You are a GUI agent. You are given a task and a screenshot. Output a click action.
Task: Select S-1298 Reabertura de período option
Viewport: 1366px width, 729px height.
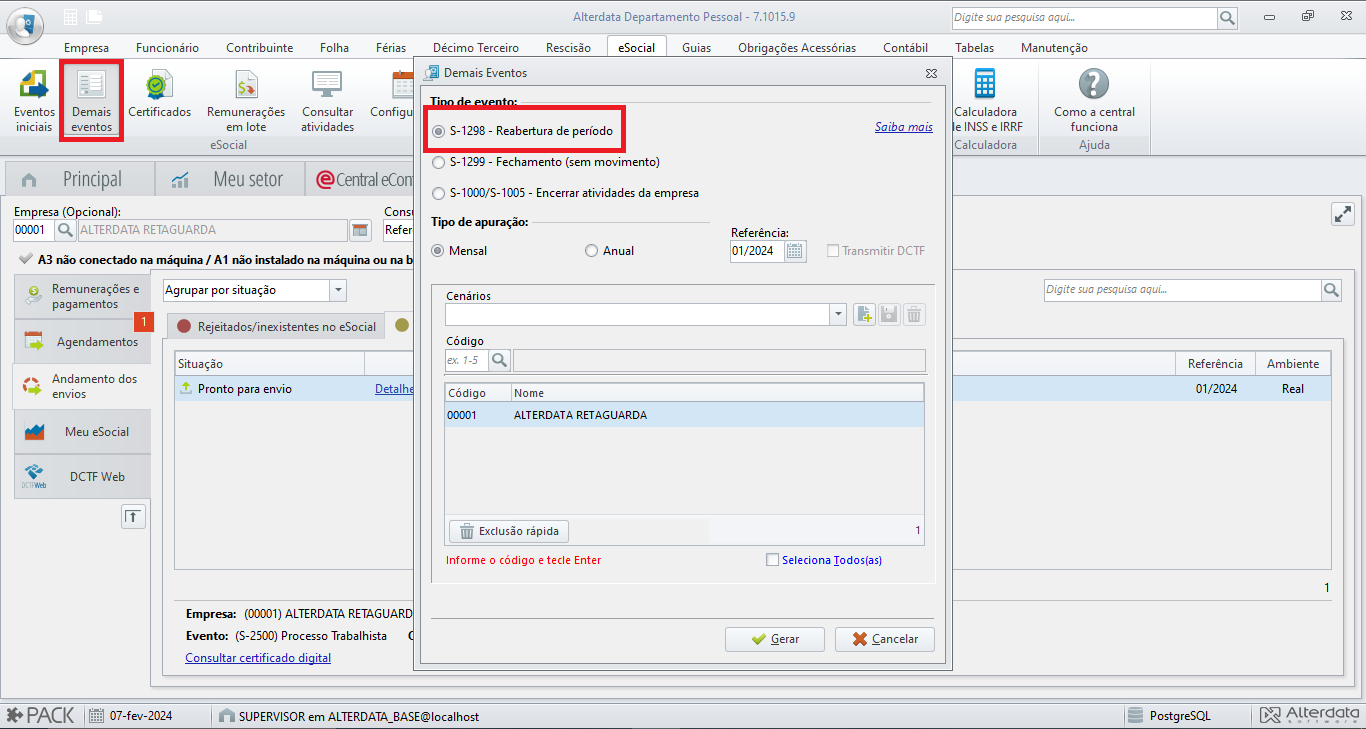point(522,131)
